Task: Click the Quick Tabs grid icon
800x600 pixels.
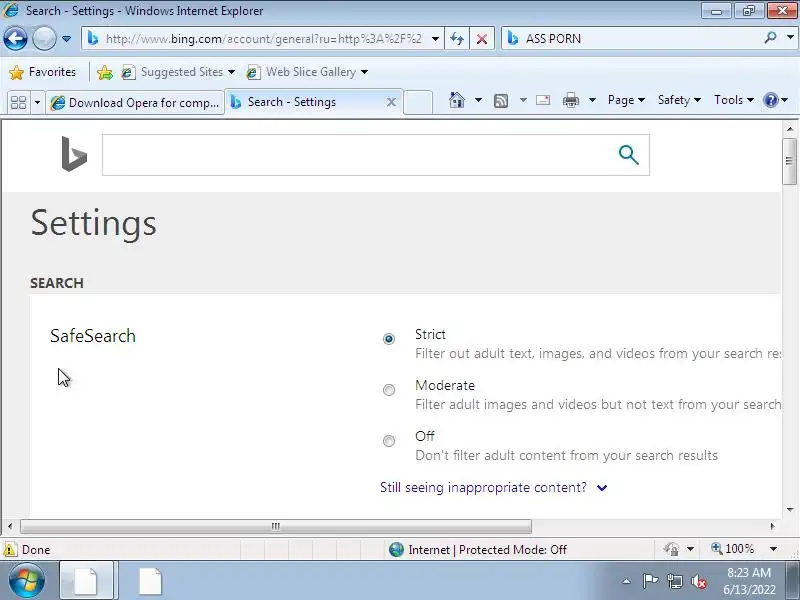Action: click(x=19, y=103)
